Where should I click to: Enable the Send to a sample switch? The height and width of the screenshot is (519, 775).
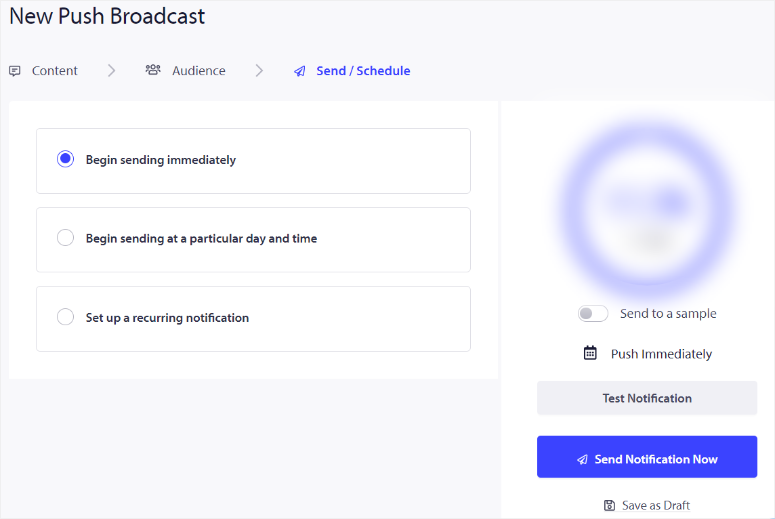coord(593,314)
